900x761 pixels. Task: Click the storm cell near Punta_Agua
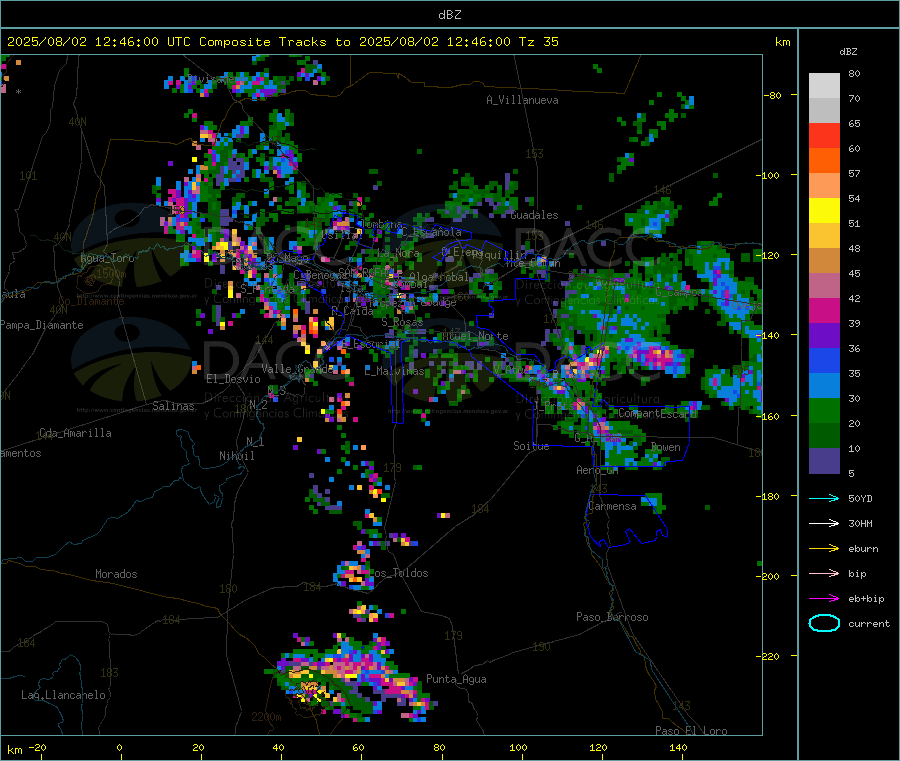tap(350, 677)
